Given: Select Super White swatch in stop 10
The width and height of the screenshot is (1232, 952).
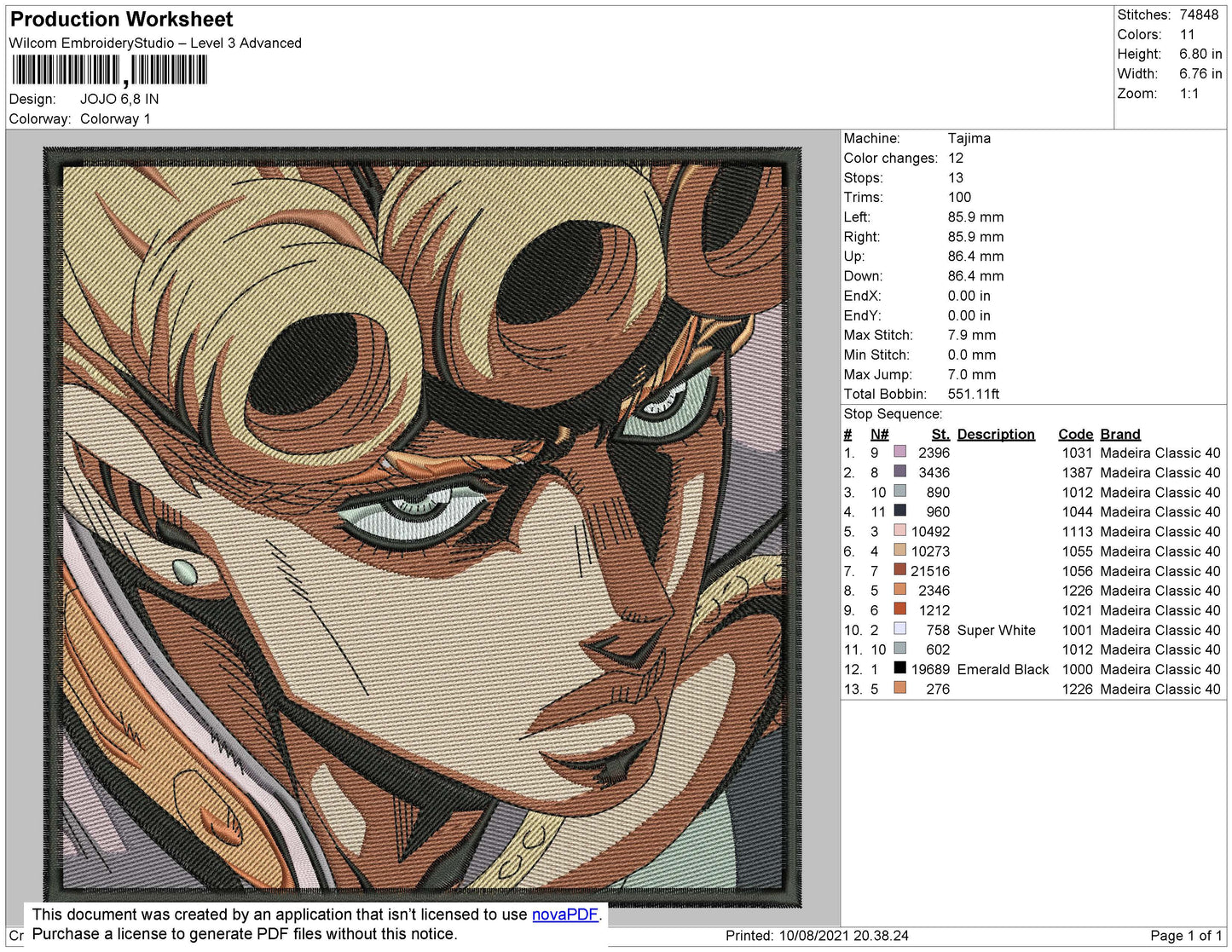Looking at the screenshot, I should click(899, 628).
